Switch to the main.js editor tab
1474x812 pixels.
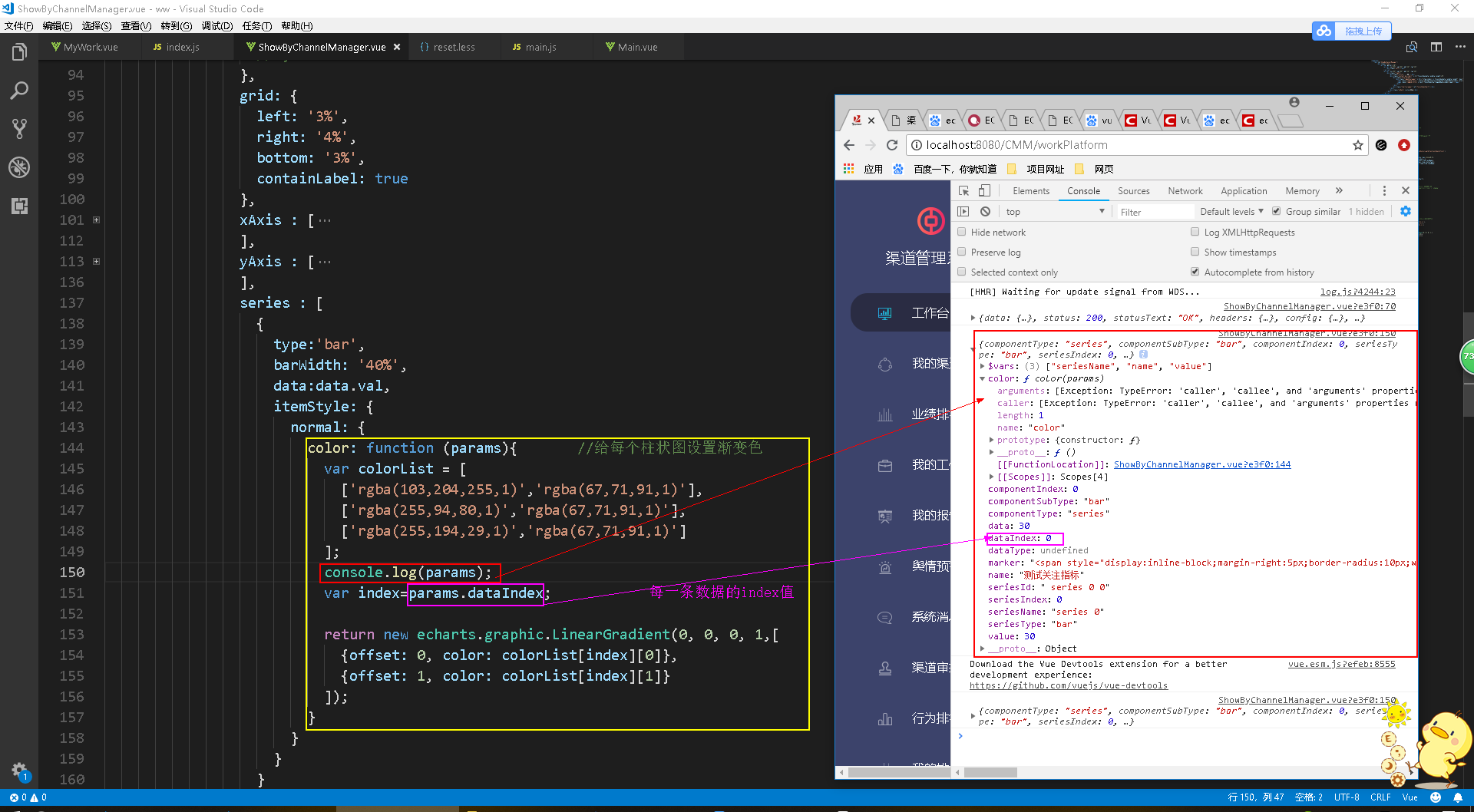click(x=540, y=47)
